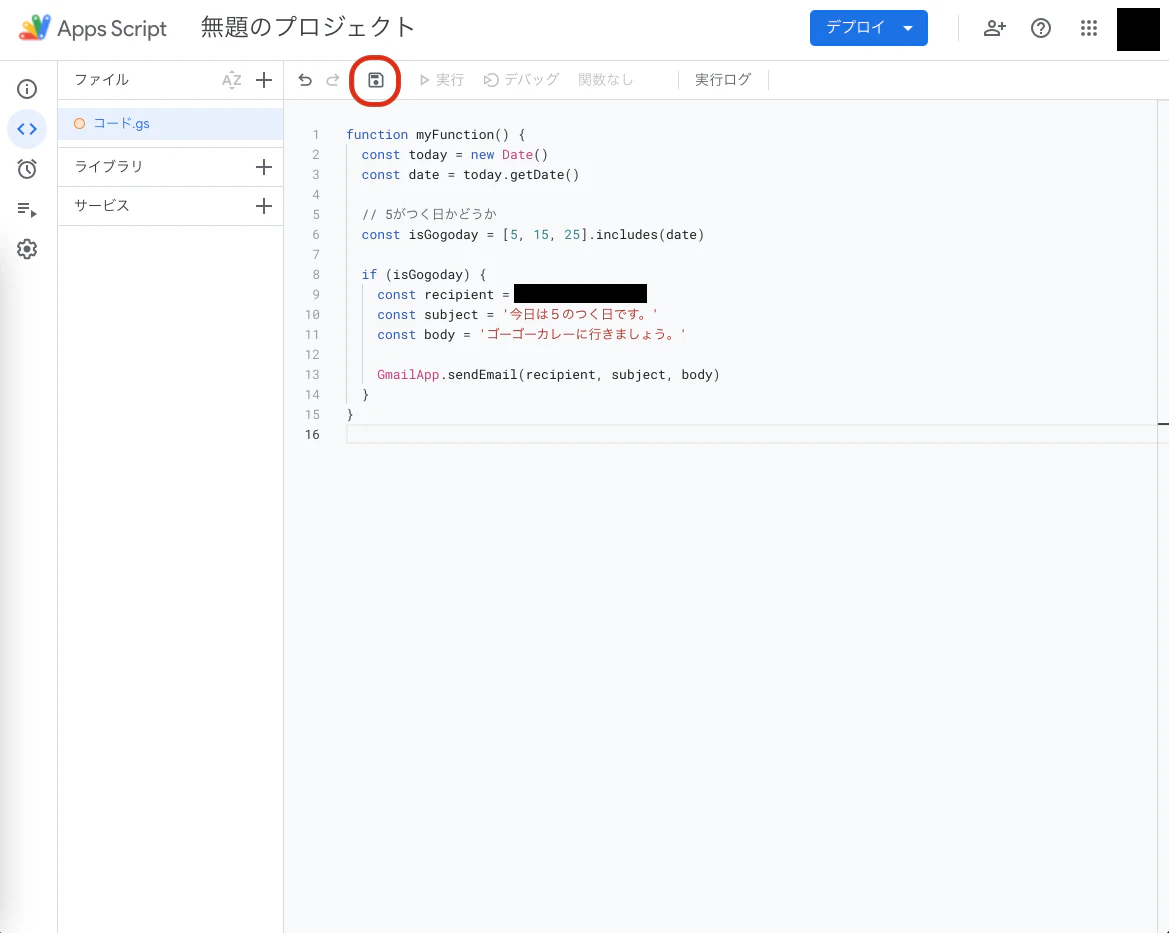Open the Overview info icon in sidebar
This screenshot has height=933, width=1169.
coord(27,89)
